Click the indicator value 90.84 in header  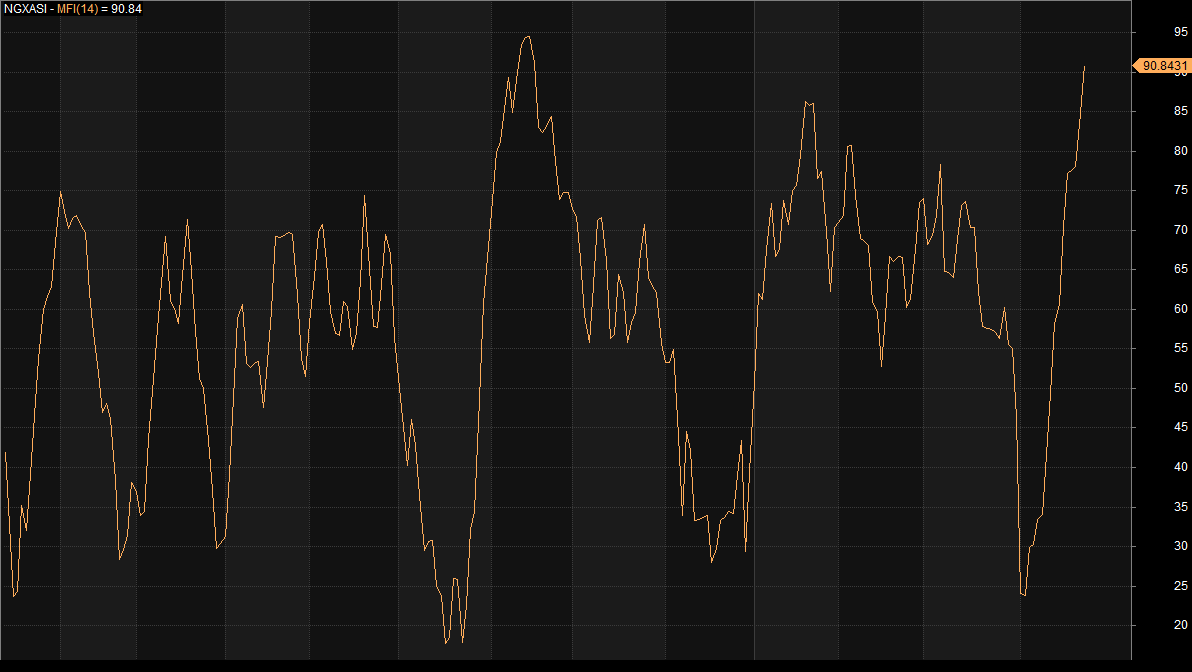coord(126,9)
